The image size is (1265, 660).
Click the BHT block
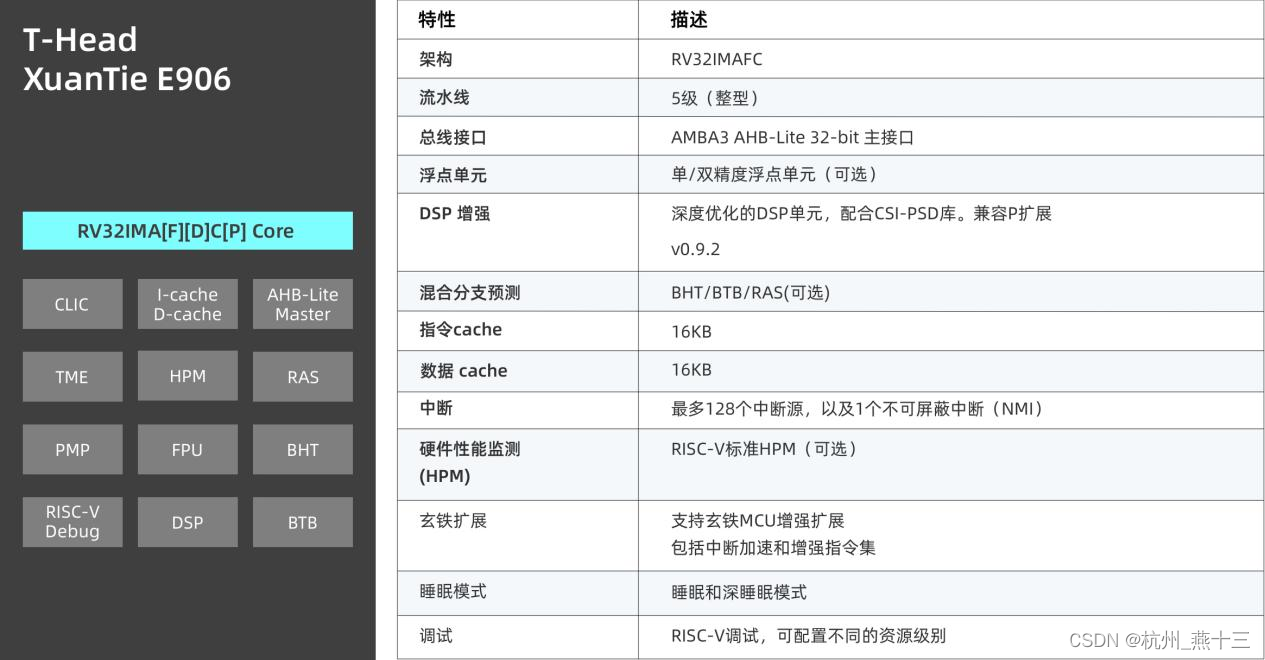[303, 450]
